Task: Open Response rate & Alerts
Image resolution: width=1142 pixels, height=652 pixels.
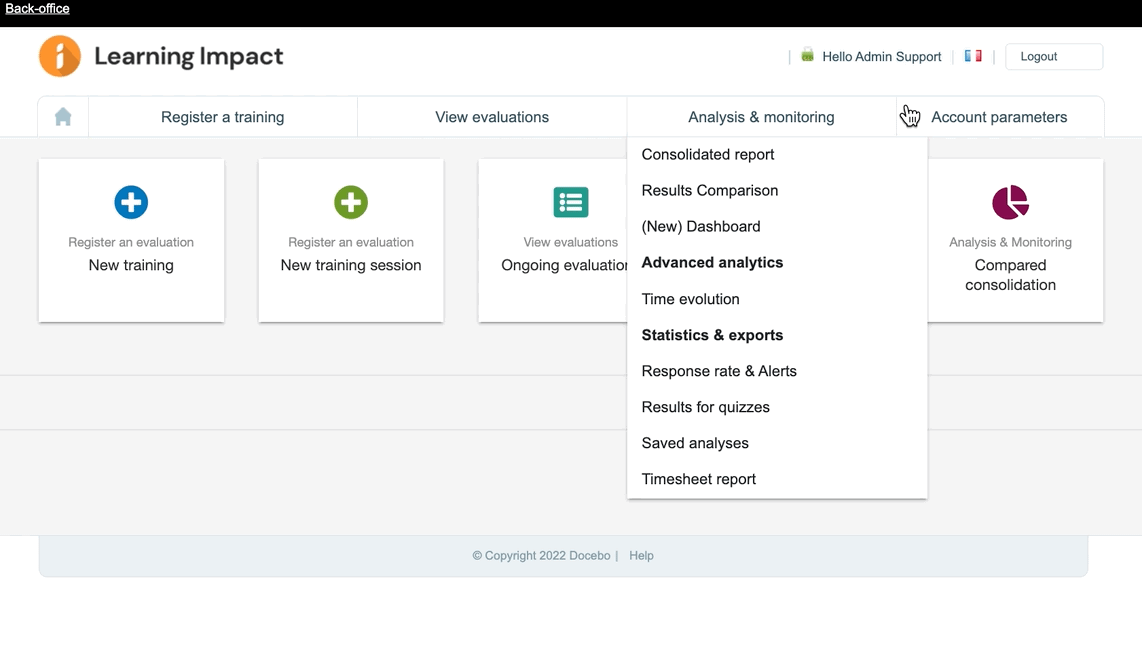Action: (719, 371)
